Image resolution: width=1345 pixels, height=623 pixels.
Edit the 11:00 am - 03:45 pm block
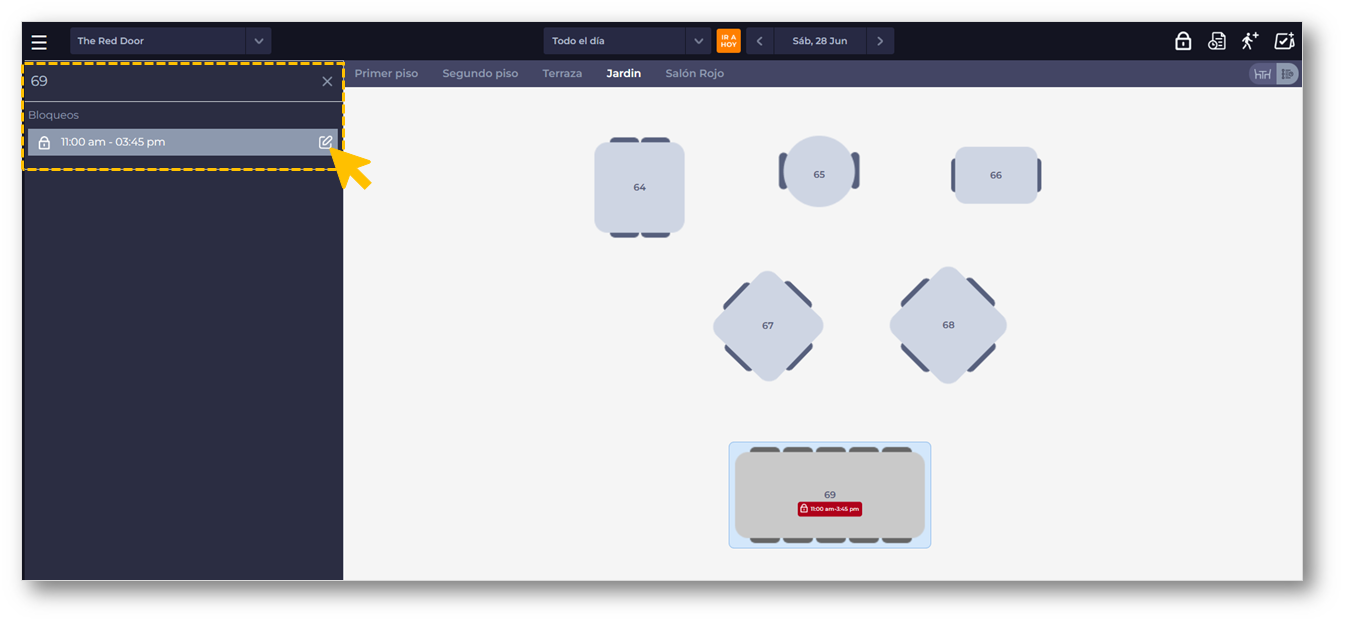(x=326, y=142)
